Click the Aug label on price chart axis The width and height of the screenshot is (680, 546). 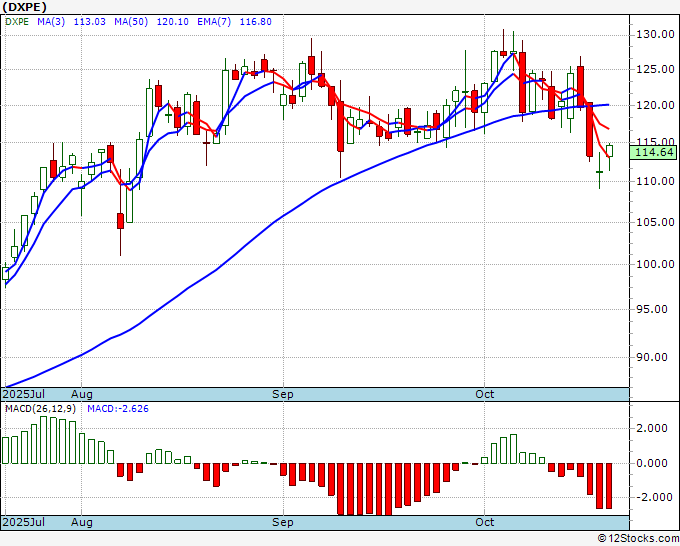coord(82,394)
